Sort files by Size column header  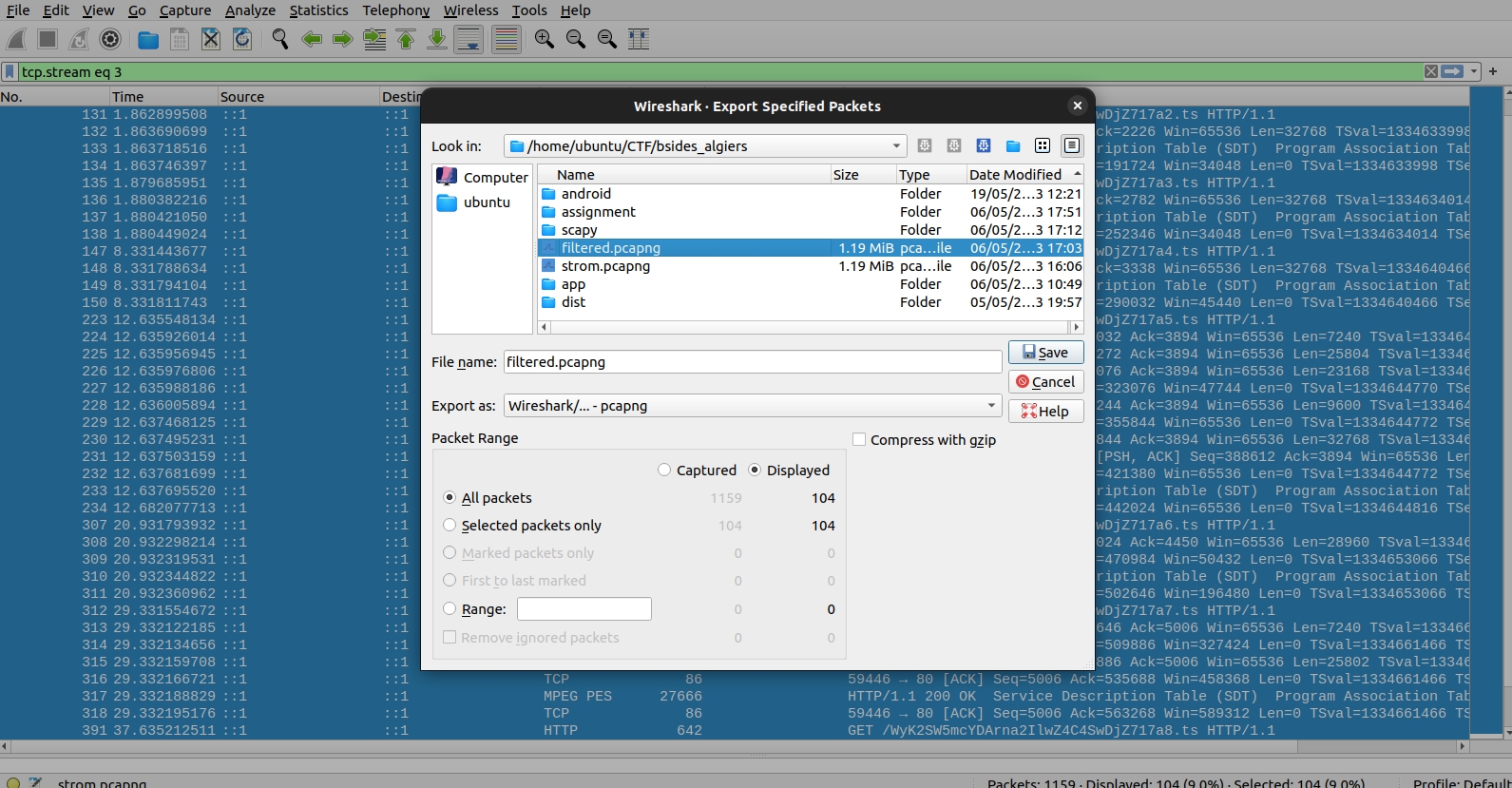coord(863,175)
